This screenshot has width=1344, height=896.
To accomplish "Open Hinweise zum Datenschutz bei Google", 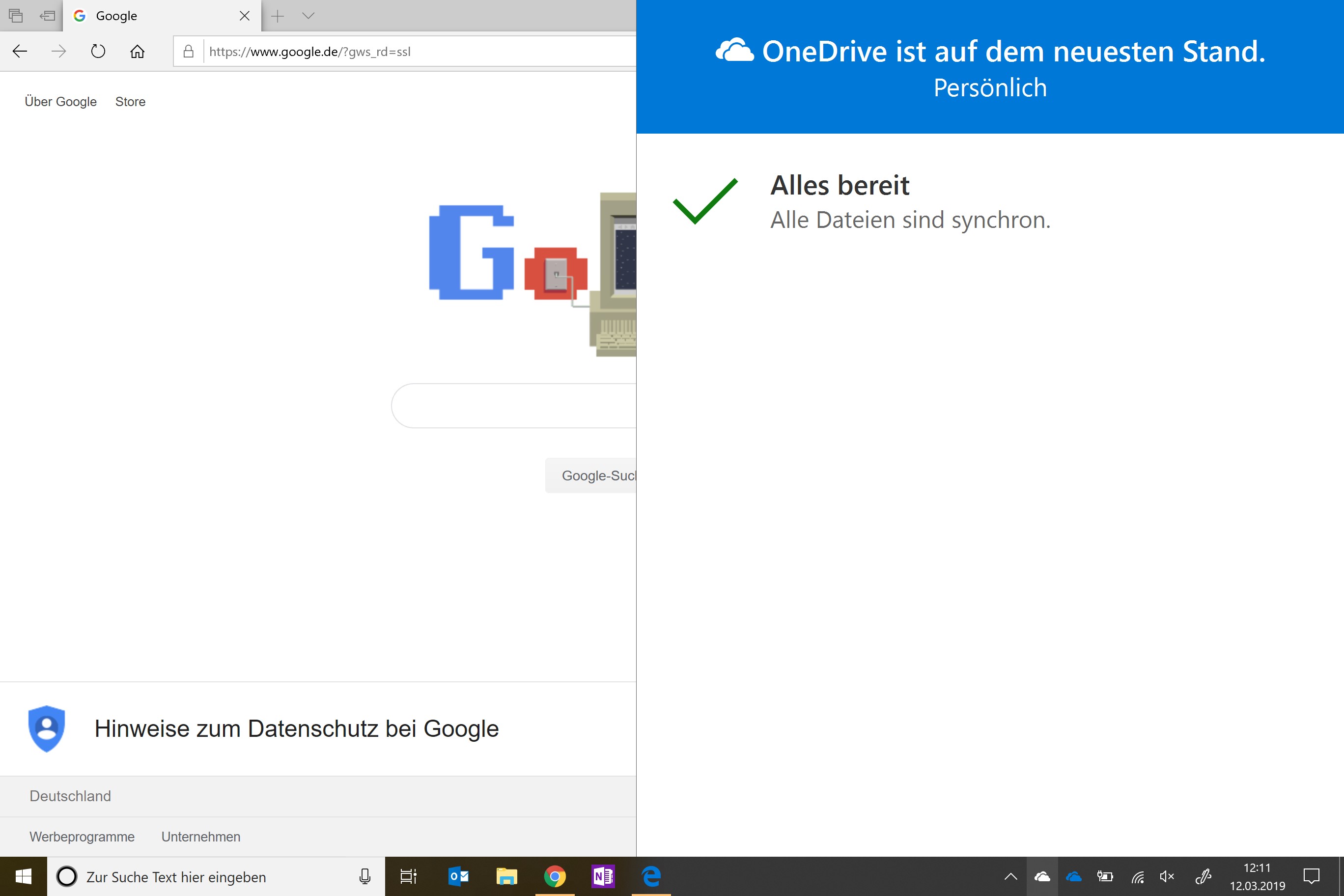I will point(297,728).
